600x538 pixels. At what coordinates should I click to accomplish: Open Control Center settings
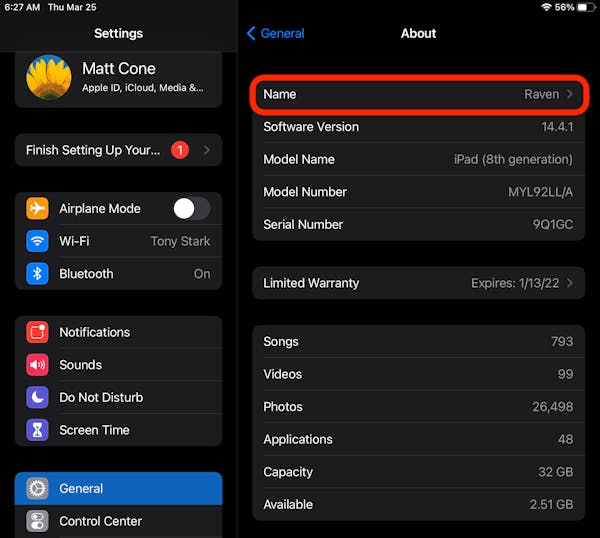click(x=119, y=521)
